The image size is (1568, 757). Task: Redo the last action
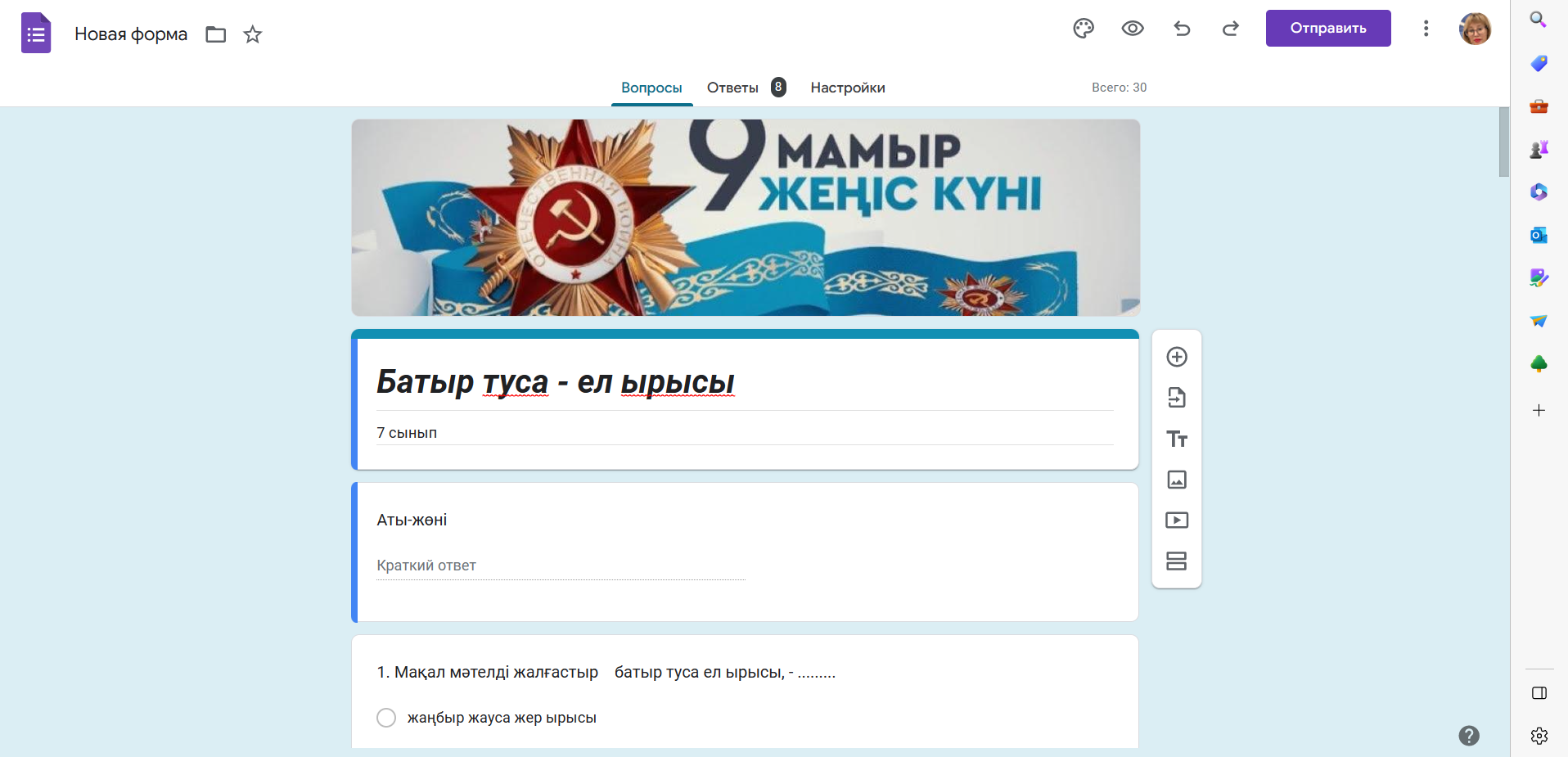point(1231,29)
